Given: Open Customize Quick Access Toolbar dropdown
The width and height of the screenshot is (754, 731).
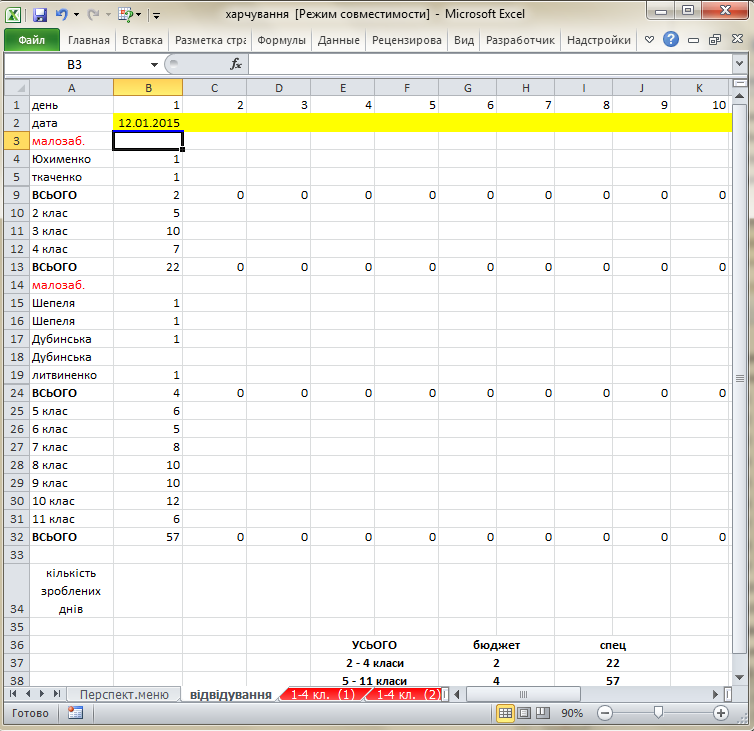Looking at the screenshot, I should [156, 15].
